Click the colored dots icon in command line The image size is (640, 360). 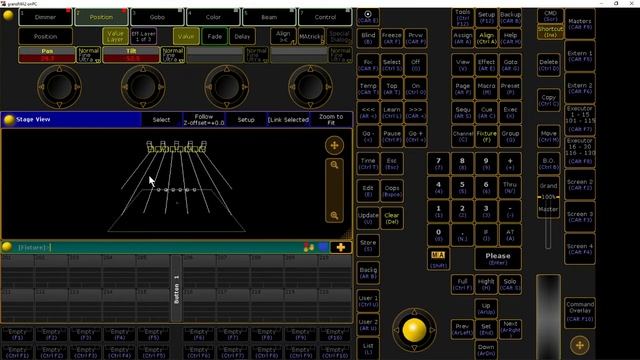click(309, 247)
